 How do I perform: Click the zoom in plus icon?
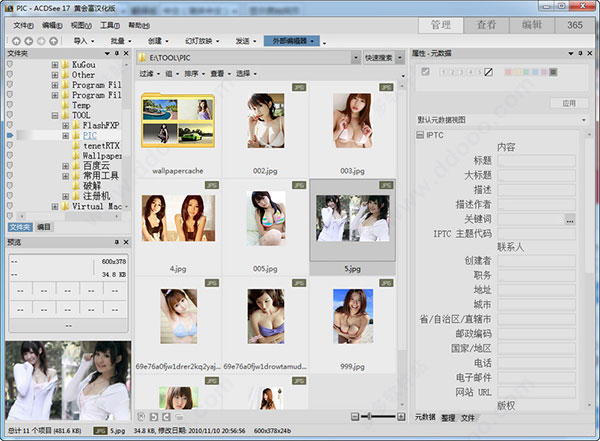coord(401,416)
